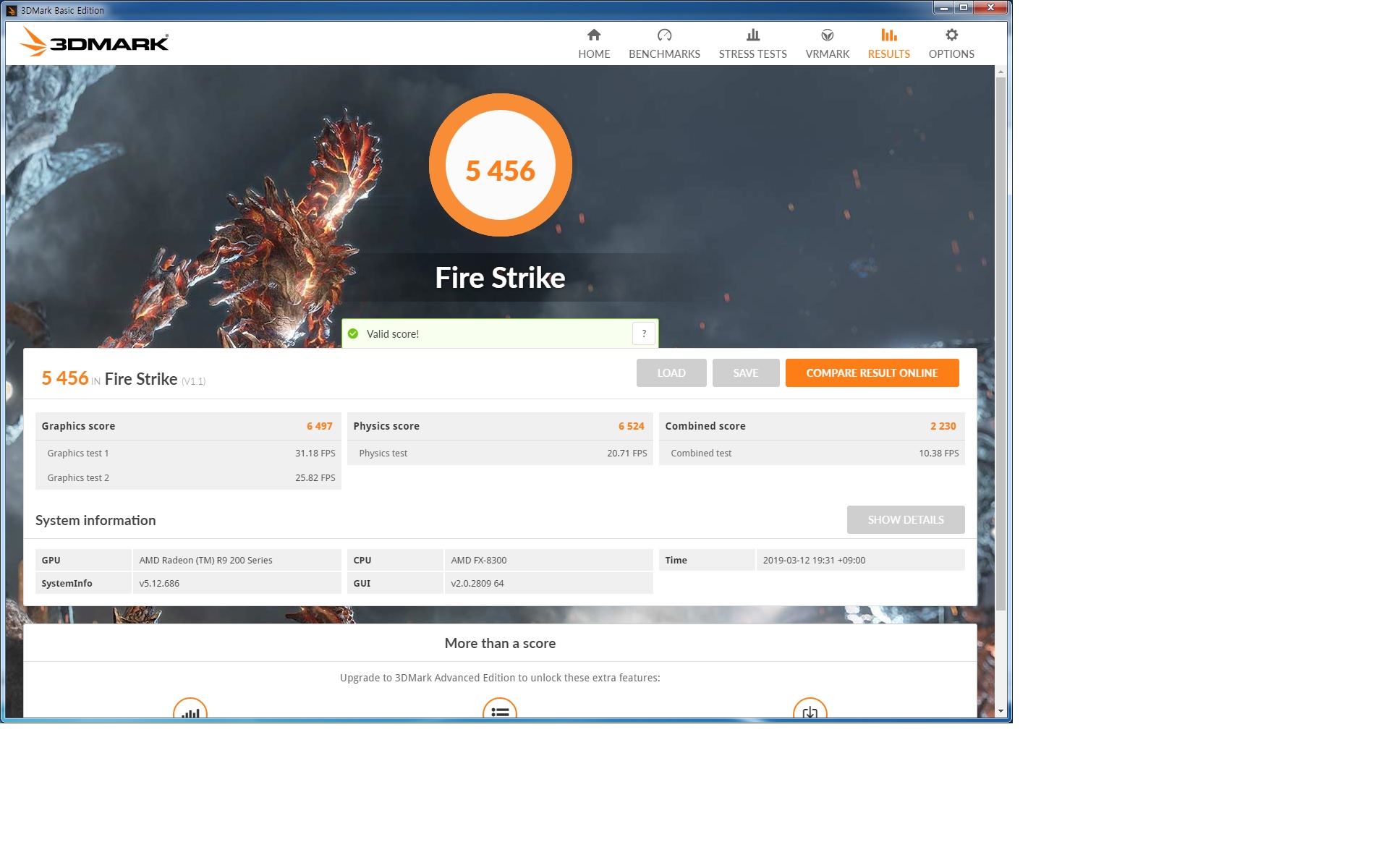Click the Combined score value 2 230
This screenshot has height=868, width=1389.
coord(943,426)
